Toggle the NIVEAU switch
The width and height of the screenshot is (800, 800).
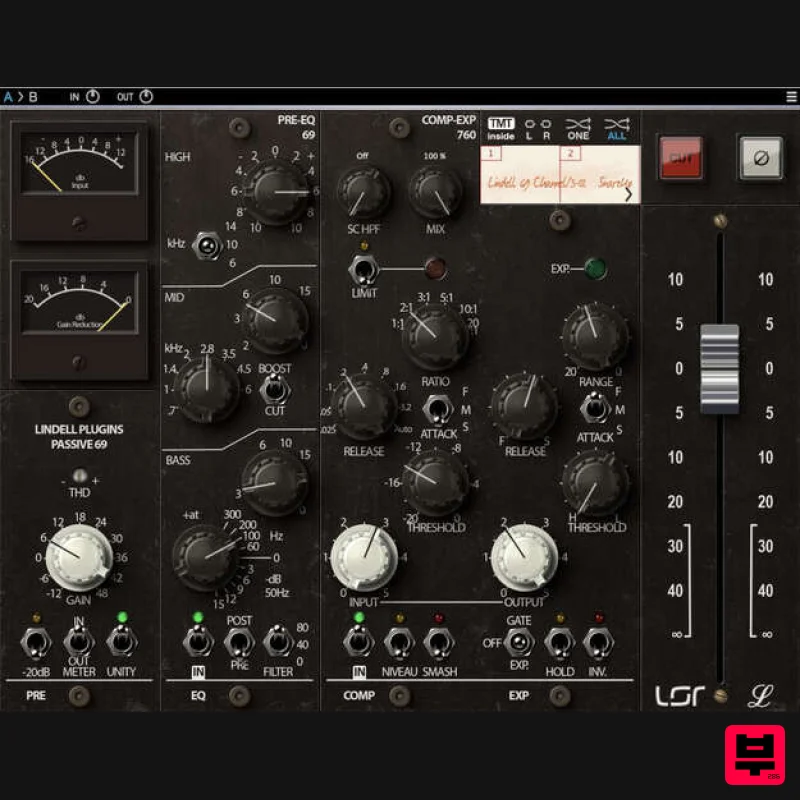[x=399, y=644]
